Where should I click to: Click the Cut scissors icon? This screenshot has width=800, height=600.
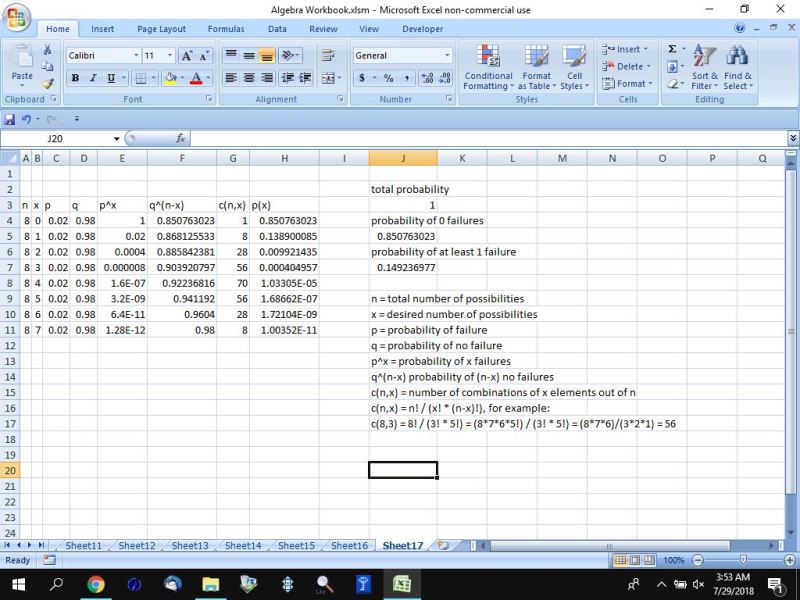(x=47, y=49)
